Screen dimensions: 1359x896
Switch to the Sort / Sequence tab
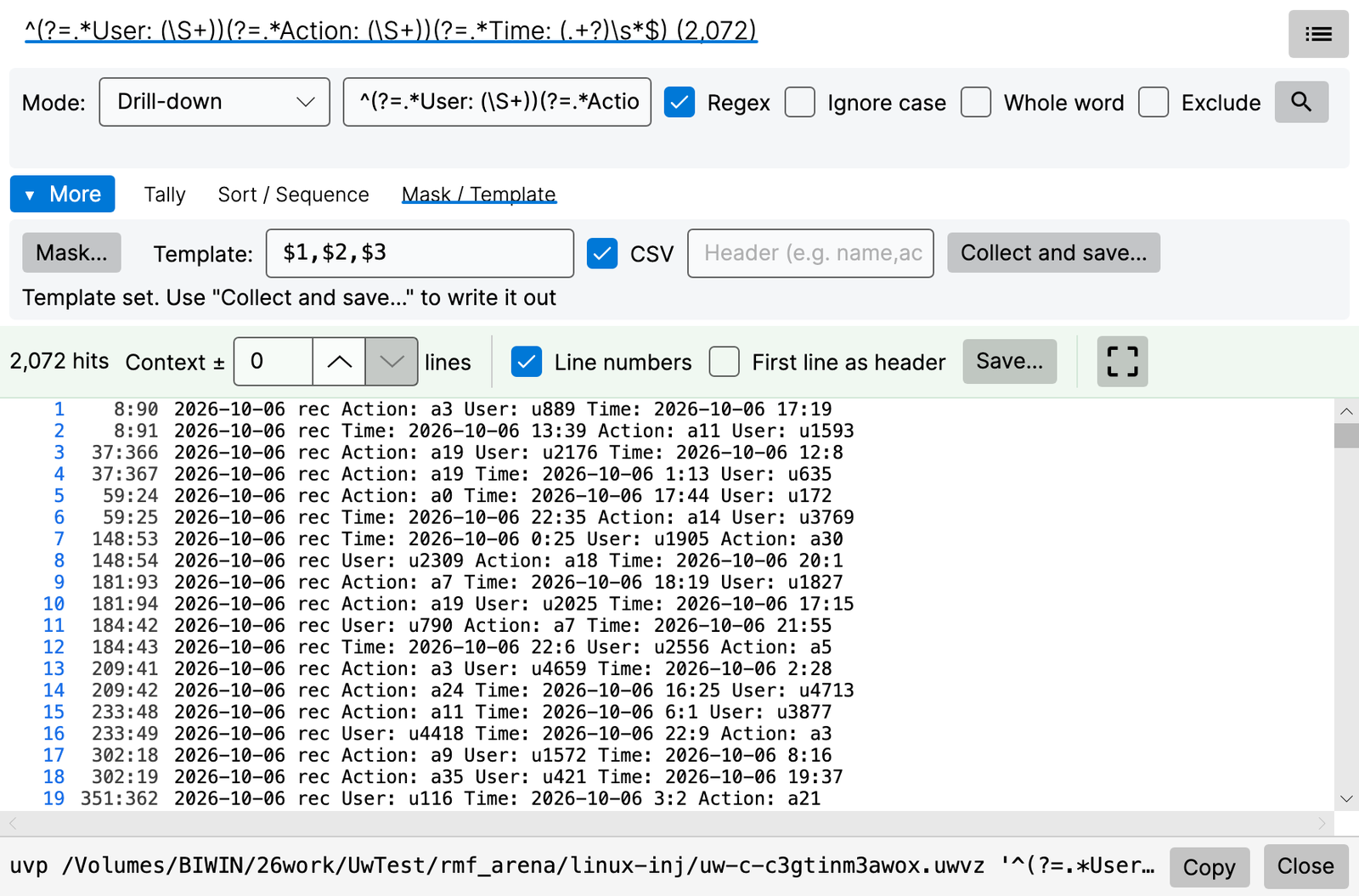click(293, 194)
